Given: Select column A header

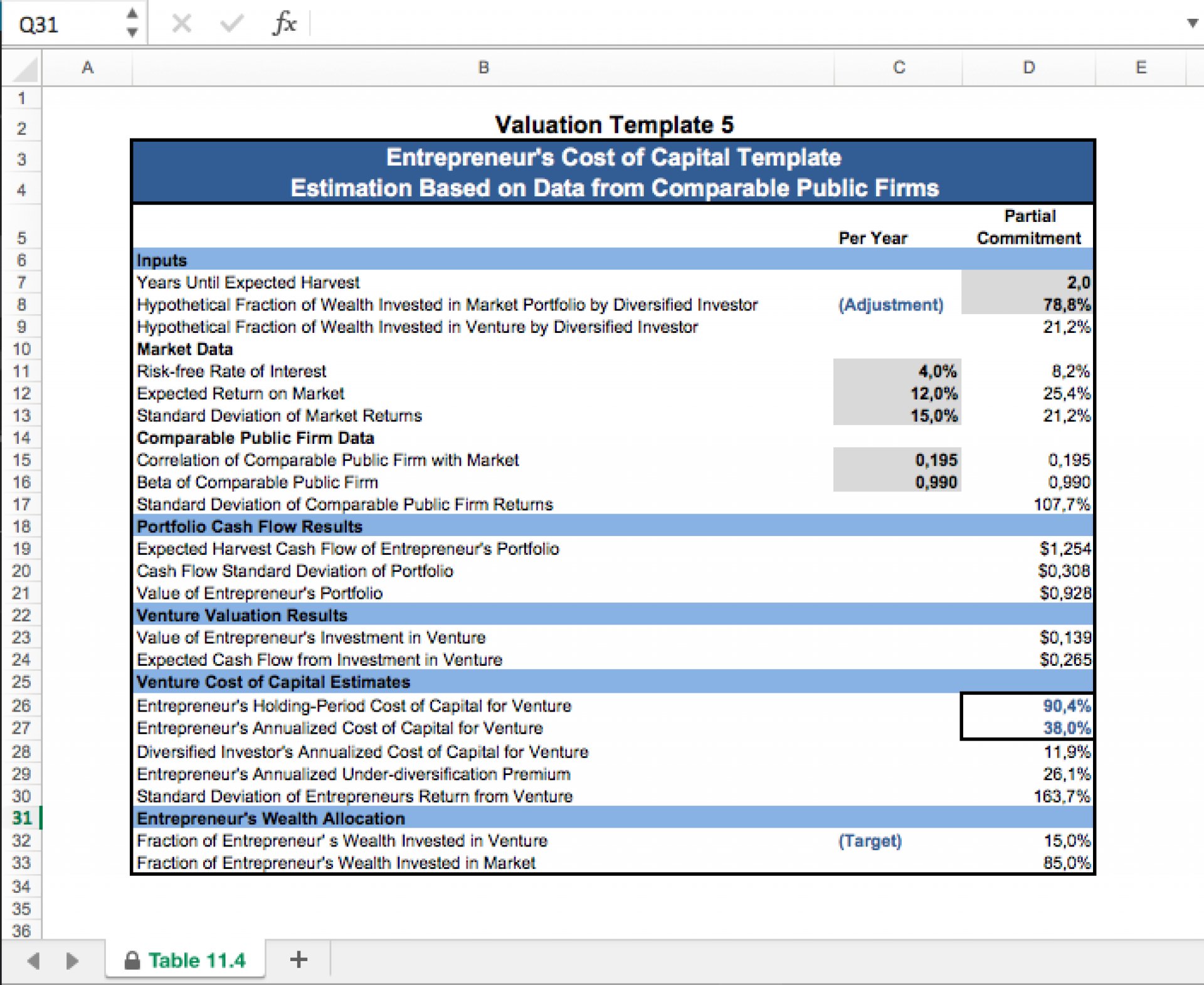Looking at the screenshot, I should [87, 67].
